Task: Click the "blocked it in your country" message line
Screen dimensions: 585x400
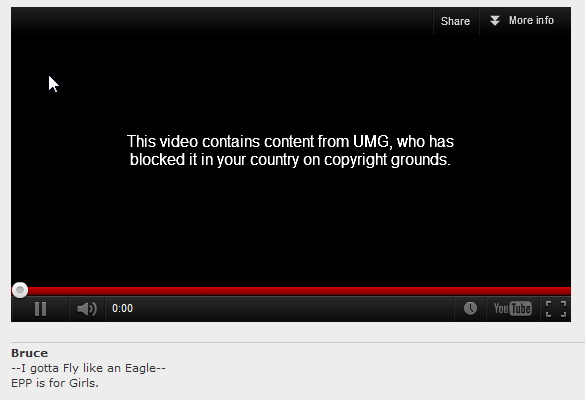Action: click(290, 160)
